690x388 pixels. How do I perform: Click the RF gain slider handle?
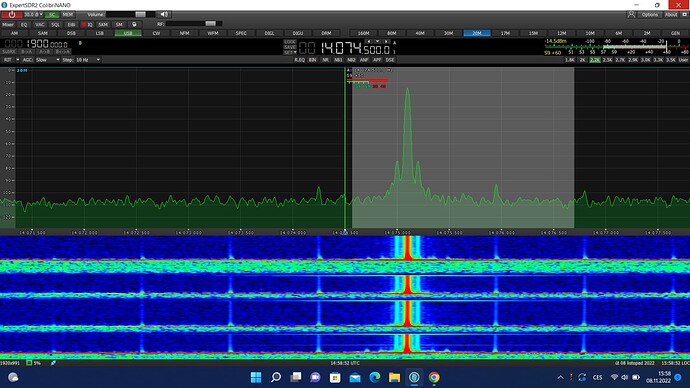210,24
